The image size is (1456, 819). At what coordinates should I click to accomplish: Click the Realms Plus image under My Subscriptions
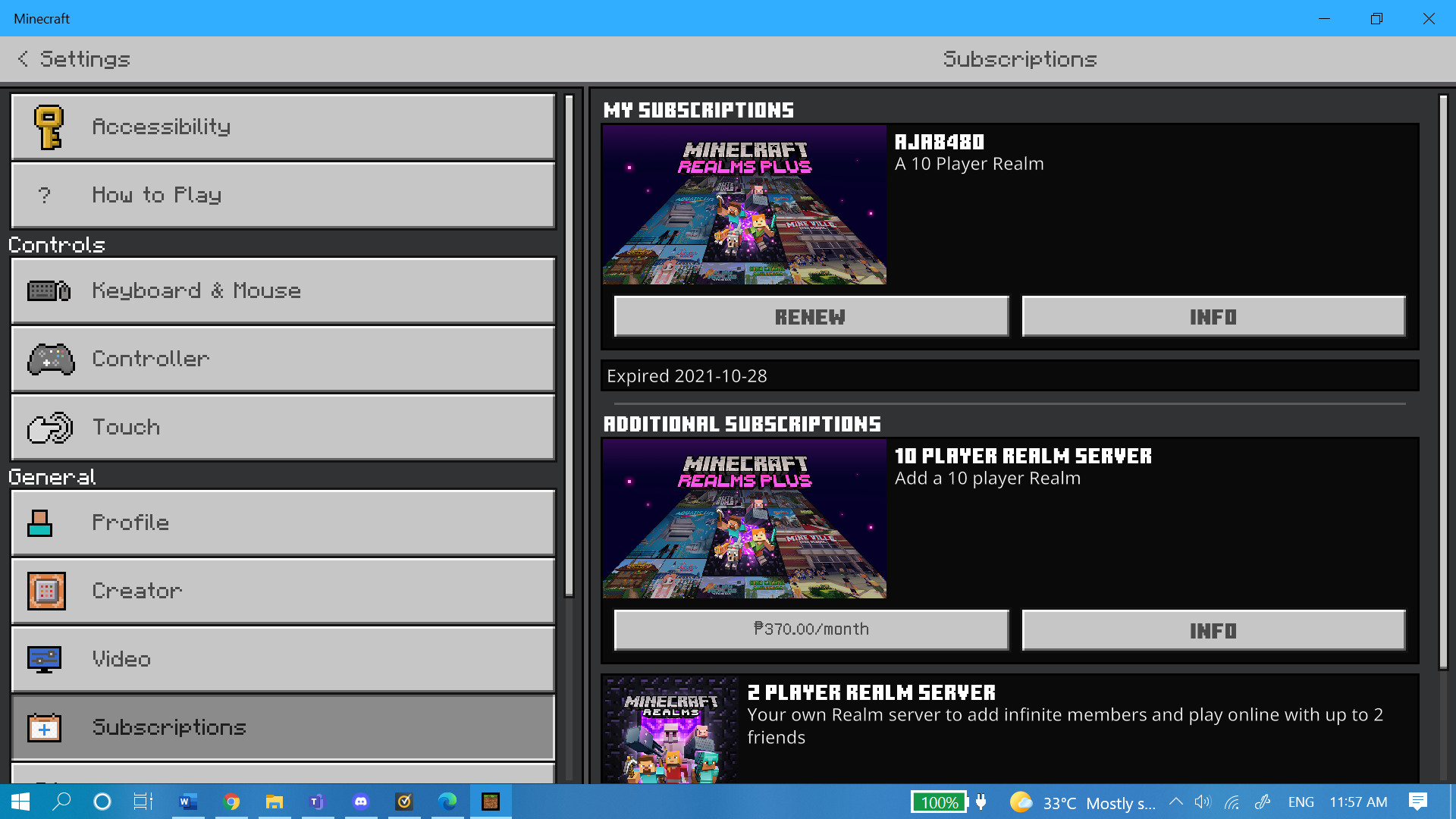point(744,205)
